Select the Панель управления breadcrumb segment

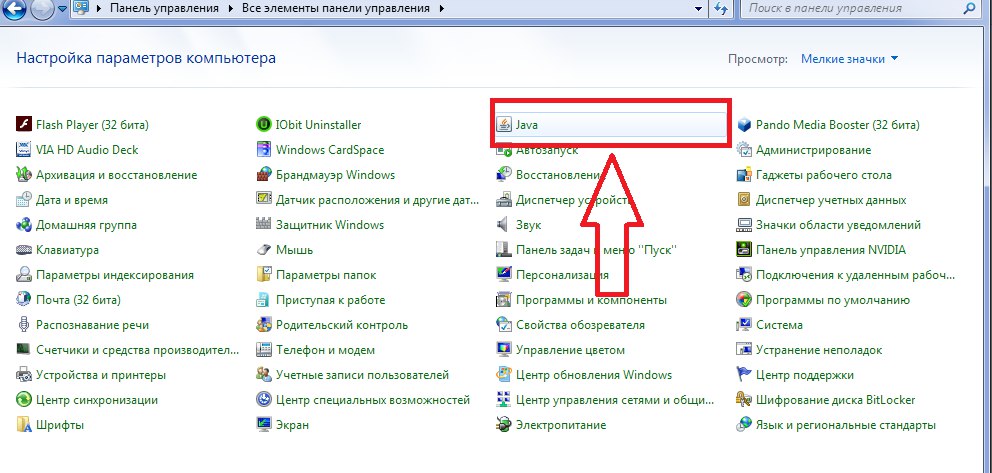[164, 8]
